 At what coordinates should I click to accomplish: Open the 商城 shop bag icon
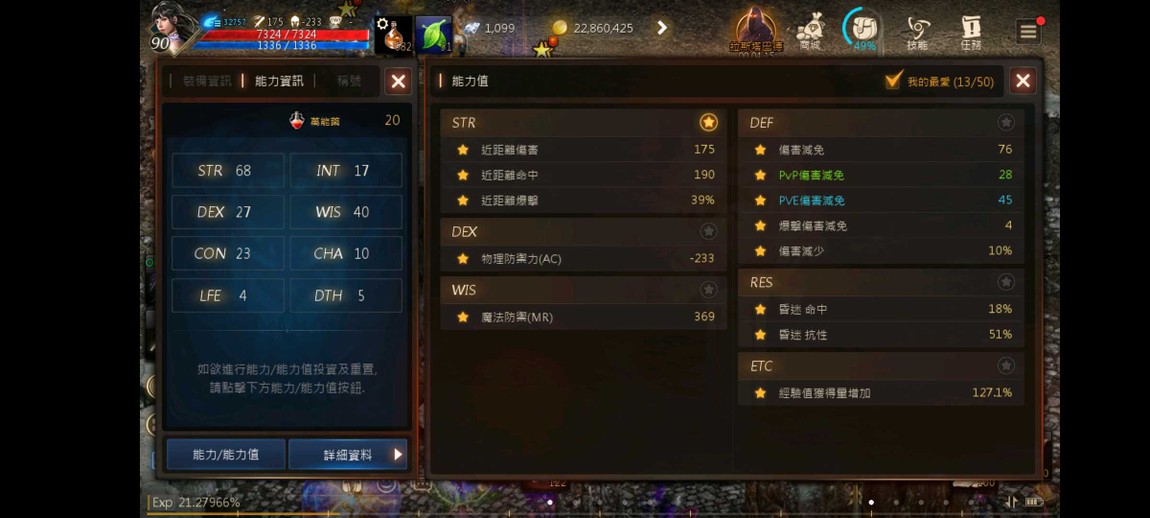[x=810, y=32]
